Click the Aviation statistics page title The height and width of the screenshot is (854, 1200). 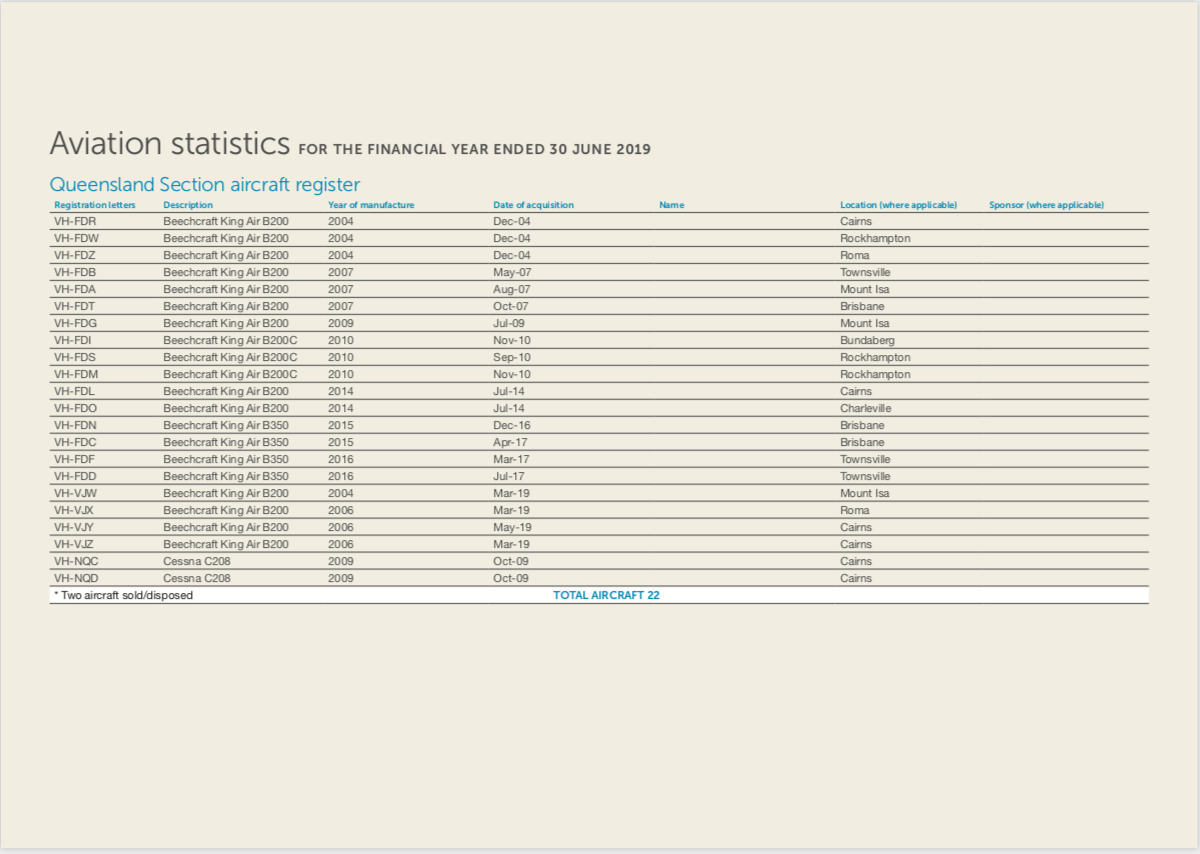[x=168, y=142]
